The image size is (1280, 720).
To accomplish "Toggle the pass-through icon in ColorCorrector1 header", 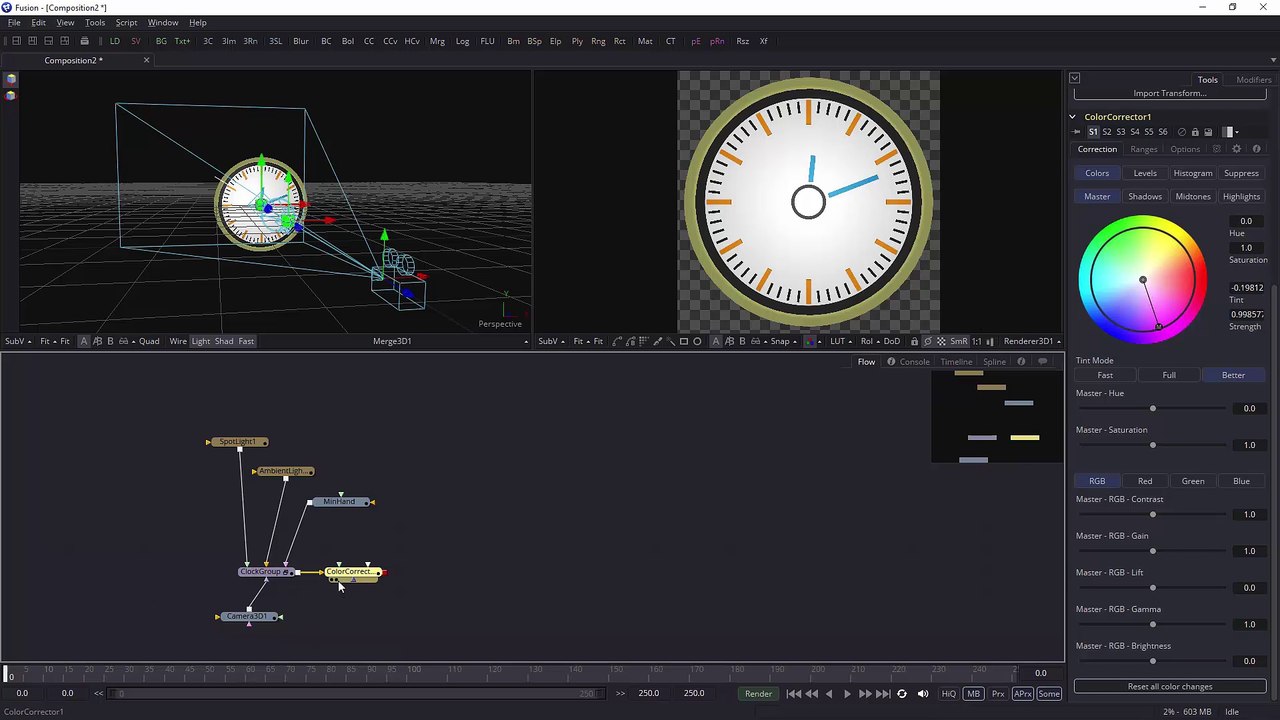I will point(1182,132).
